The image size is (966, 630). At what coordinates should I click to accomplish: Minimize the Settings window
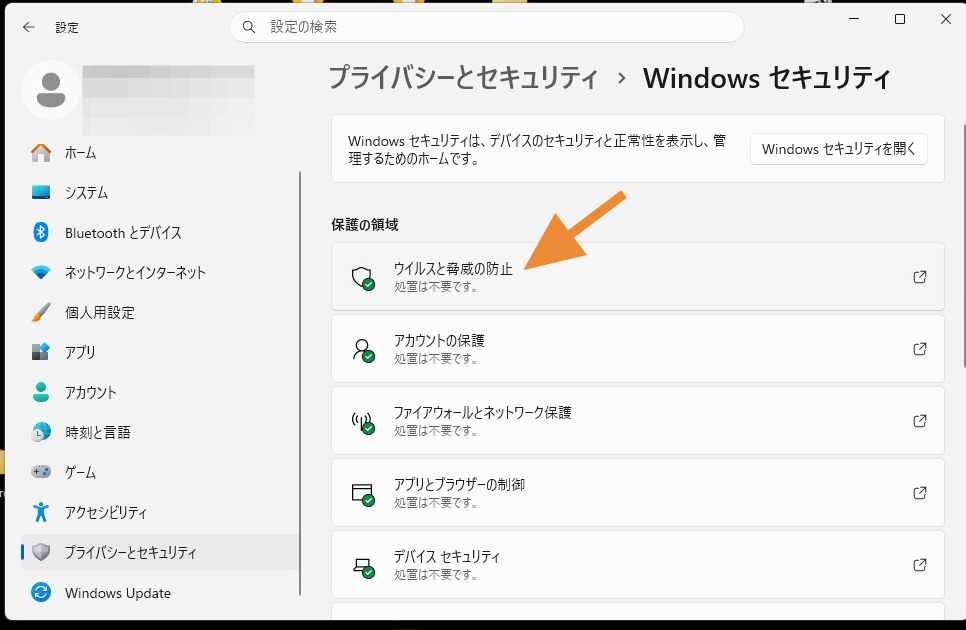click(x=854, y=19)
